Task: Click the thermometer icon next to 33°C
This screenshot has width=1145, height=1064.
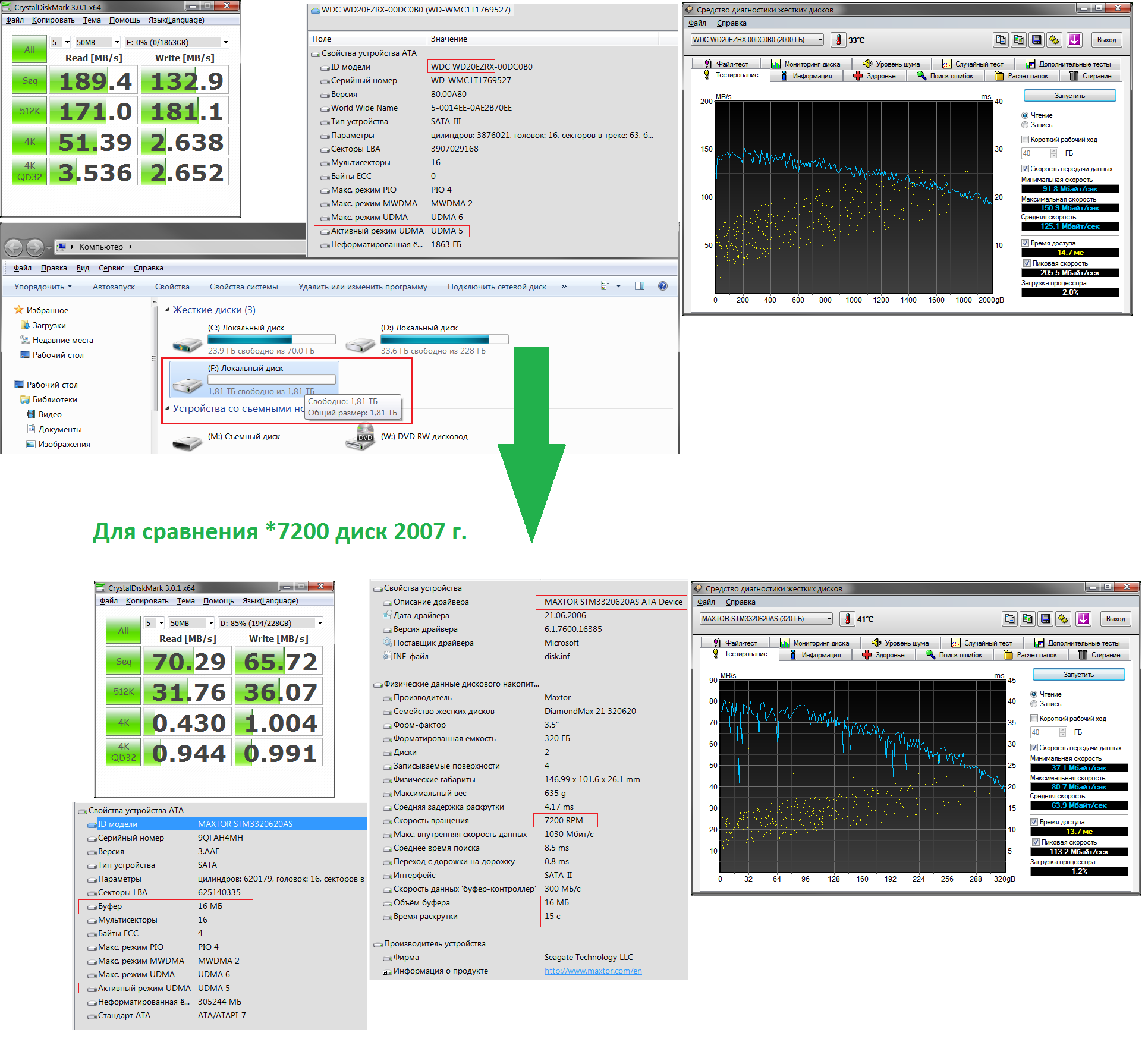Action: click(x=838, y=40)
